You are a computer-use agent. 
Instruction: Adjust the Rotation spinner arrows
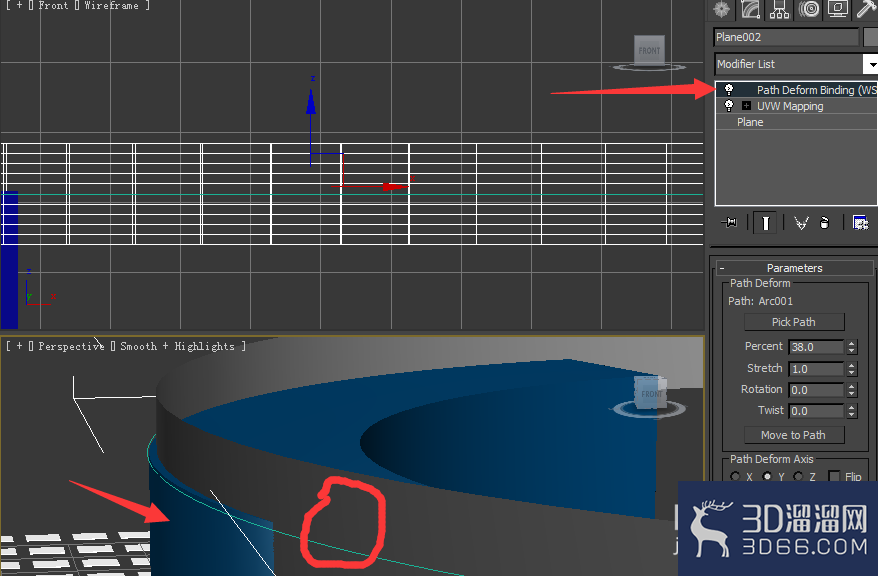point(852,390)
